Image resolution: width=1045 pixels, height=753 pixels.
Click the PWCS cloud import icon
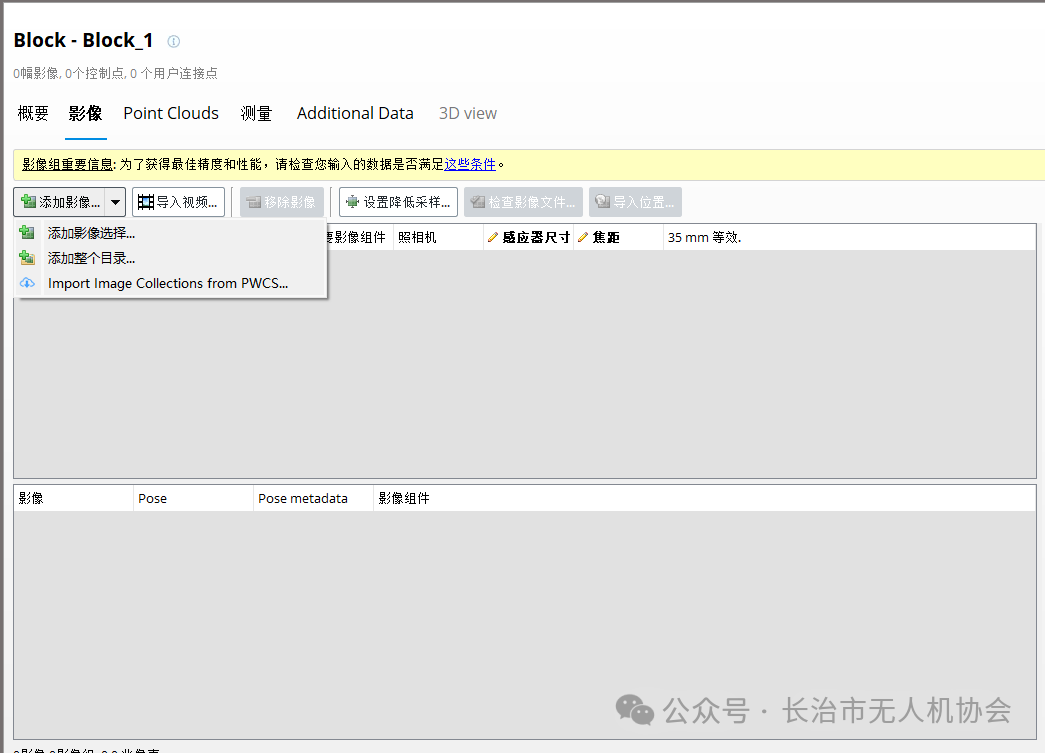tap(27, 283)
